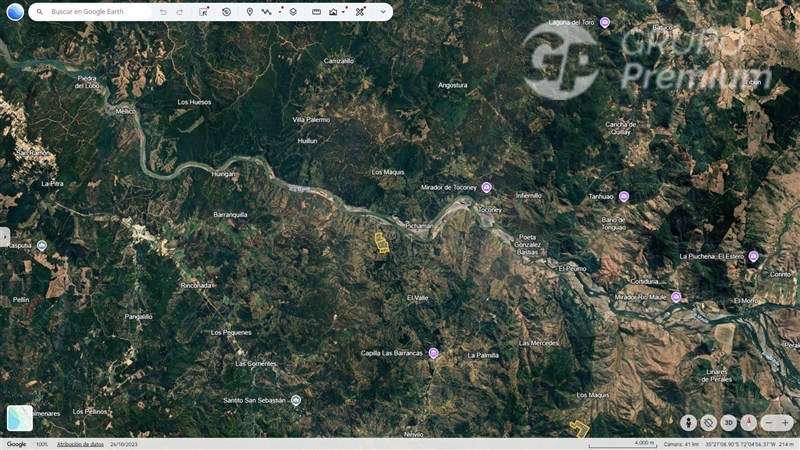The height and width of the screenshot is (450, 800).
Task: Open Mirador de Toconey photo marker
Action: pos(487,188)
